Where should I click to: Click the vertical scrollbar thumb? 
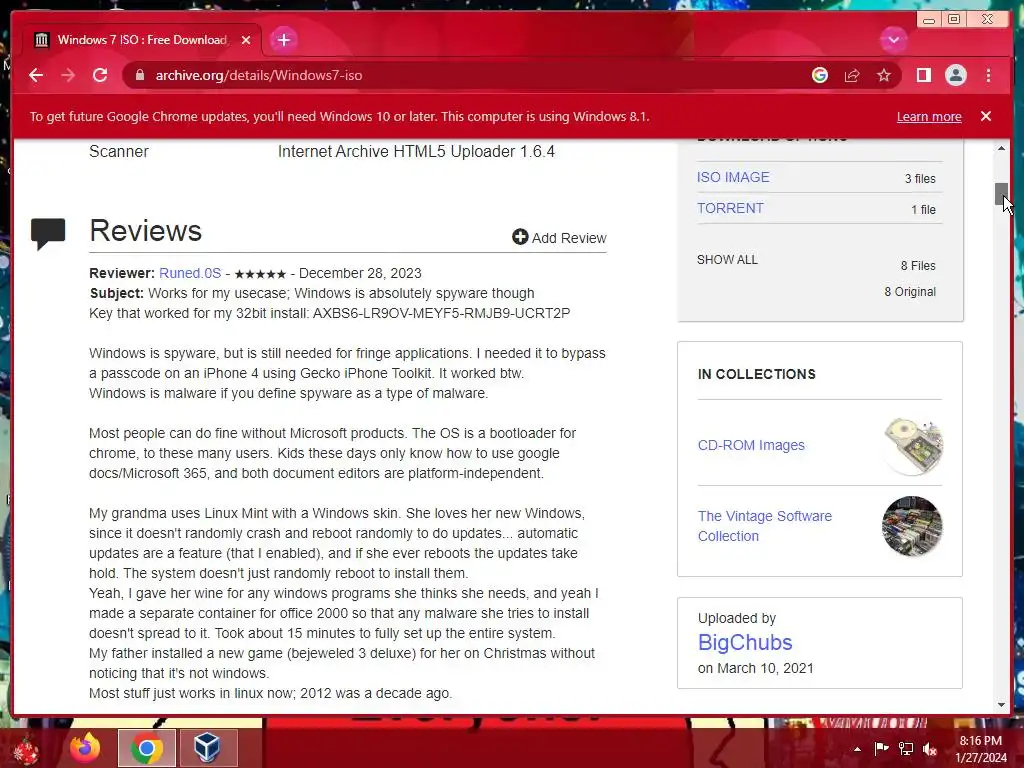1001,194
